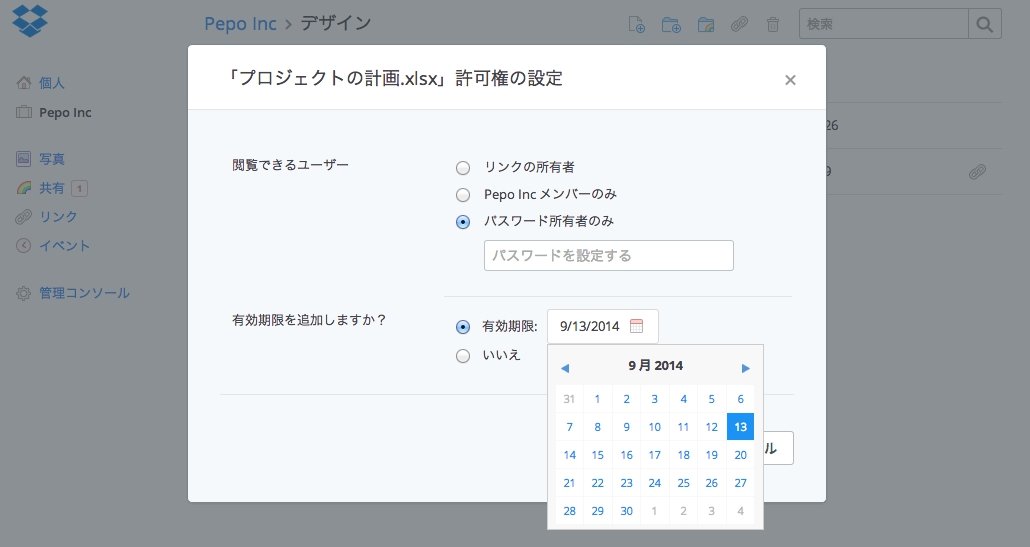Open the calendar icon in the date field
This screenshot has width=1030, height=547.
[x=637, y=326]
